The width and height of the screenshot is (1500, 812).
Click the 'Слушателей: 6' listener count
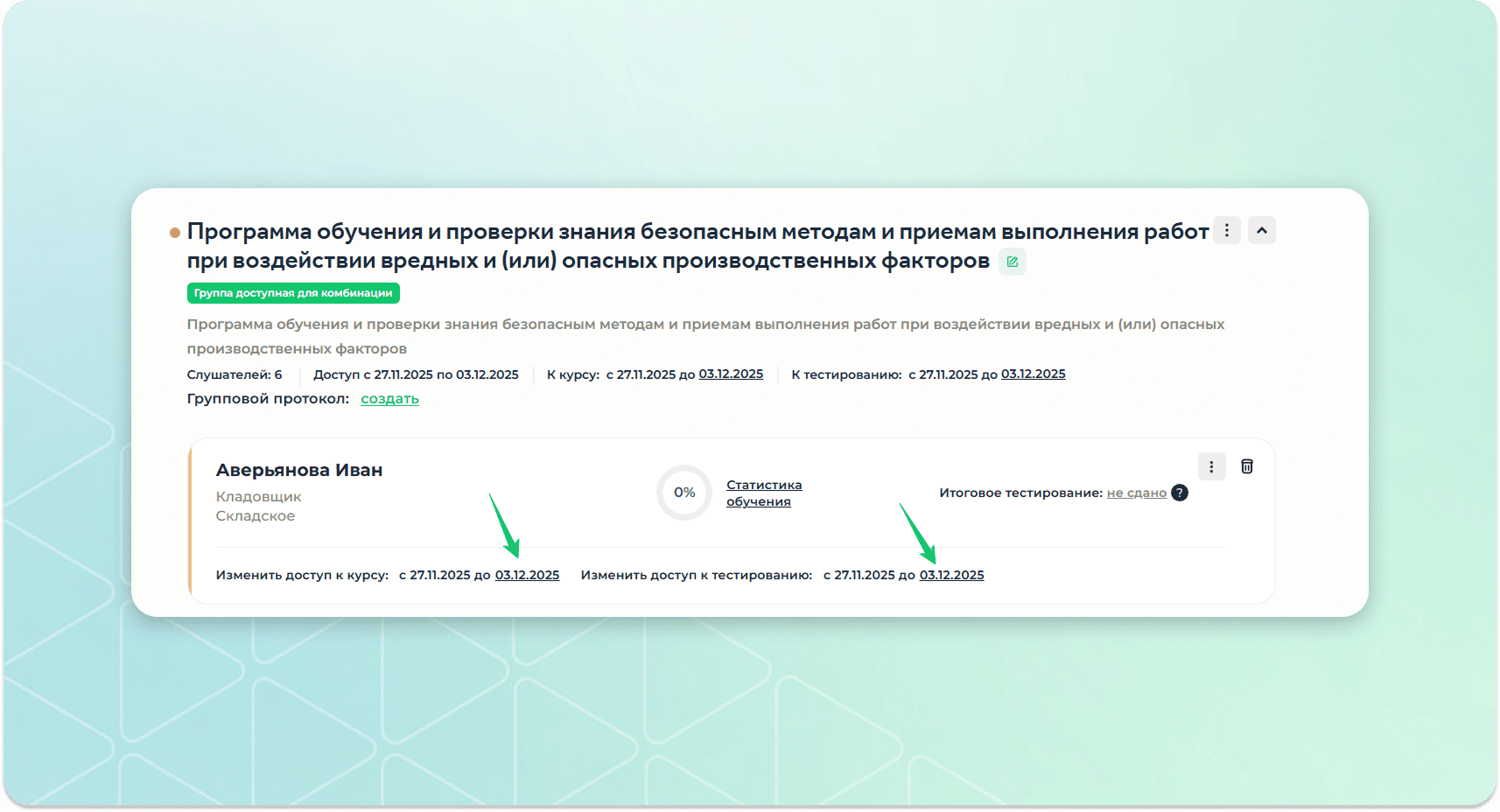[235, 374]
